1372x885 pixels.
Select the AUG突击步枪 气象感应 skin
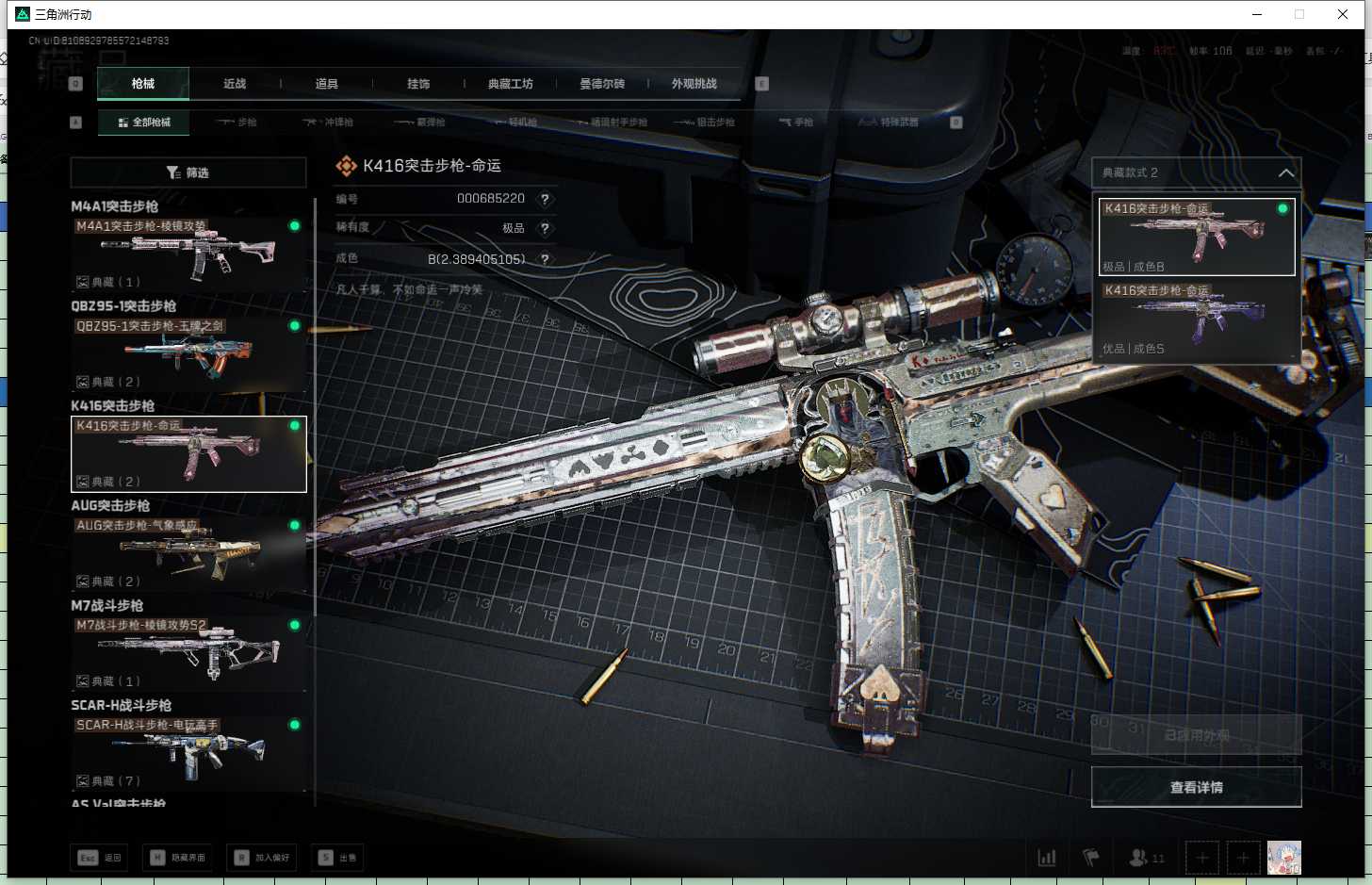[188, 553]
